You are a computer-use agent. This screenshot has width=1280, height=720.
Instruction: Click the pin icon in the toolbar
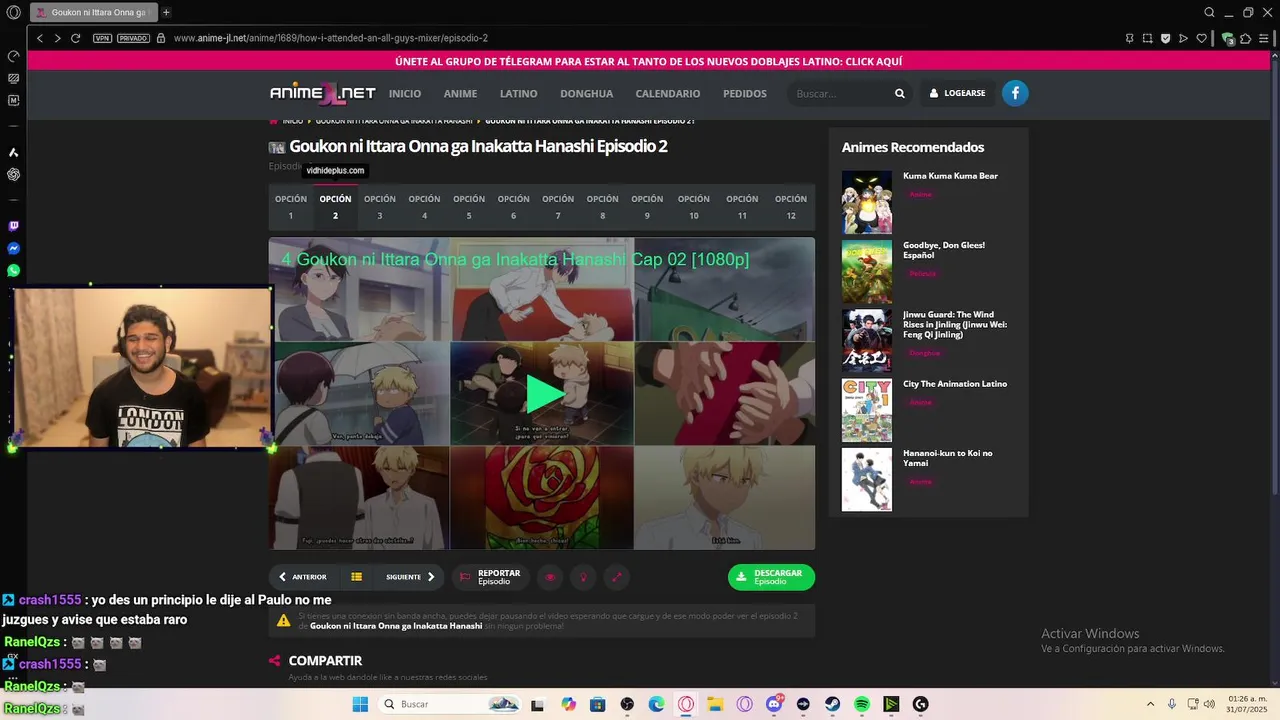[1129, 38]
